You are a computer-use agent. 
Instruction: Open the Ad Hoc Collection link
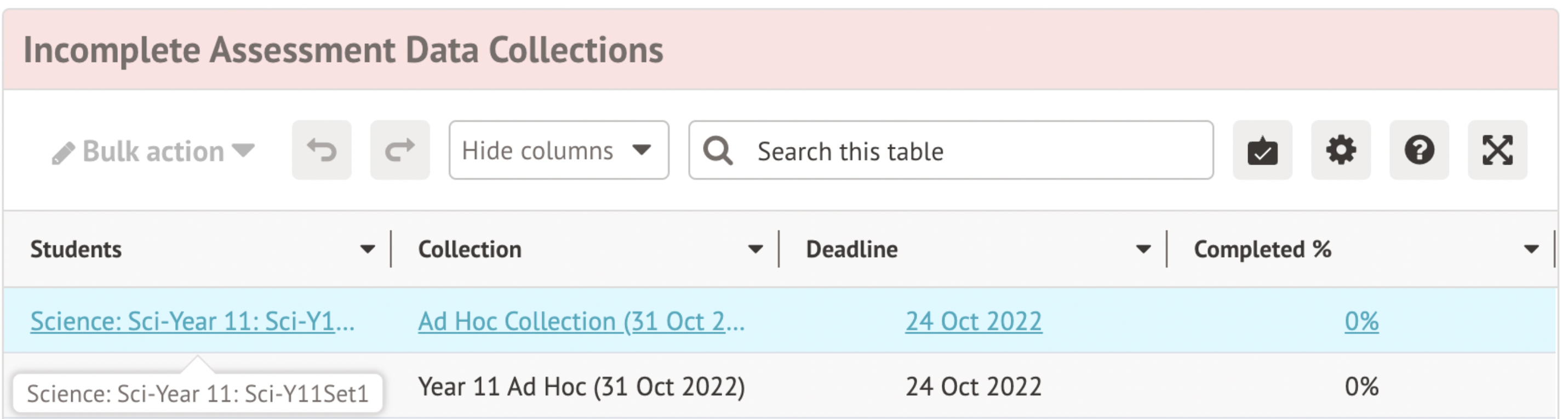[x=581, y=321]
